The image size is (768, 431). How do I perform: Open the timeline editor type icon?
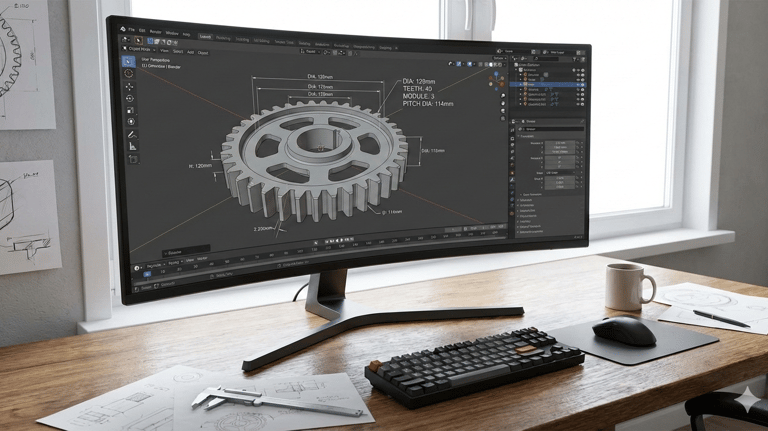click(137, 268)
